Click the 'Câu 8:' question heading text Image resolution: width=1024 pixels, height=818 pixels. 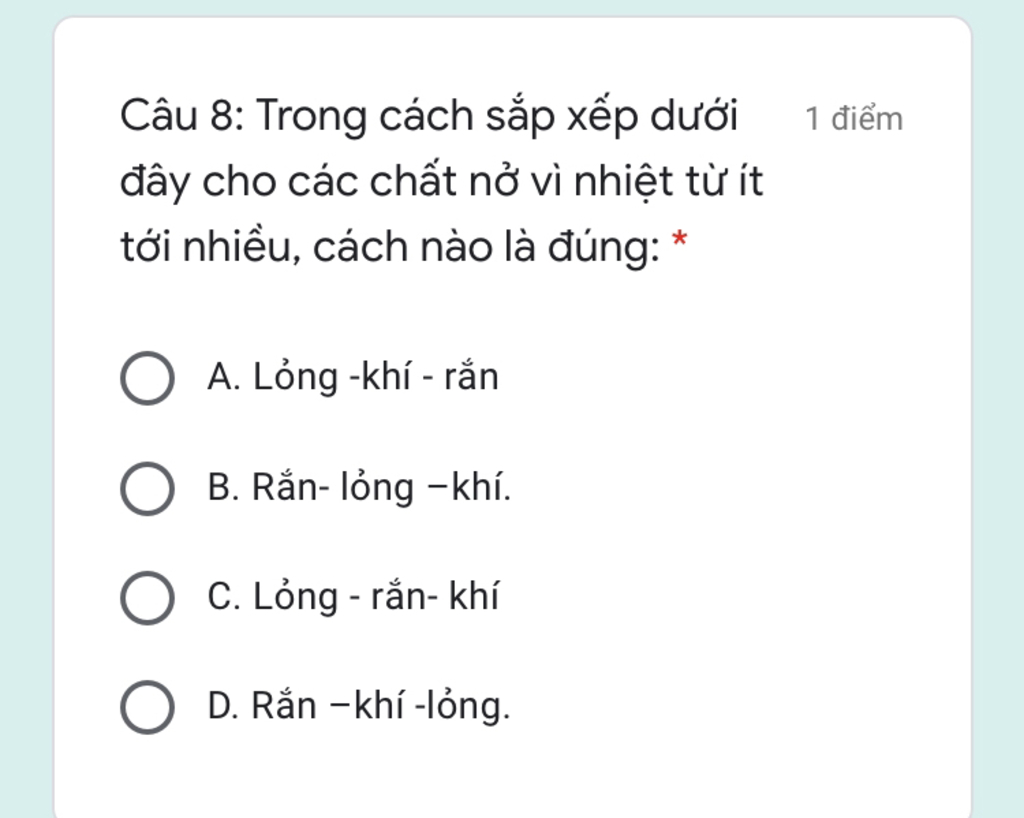(182, 116)
